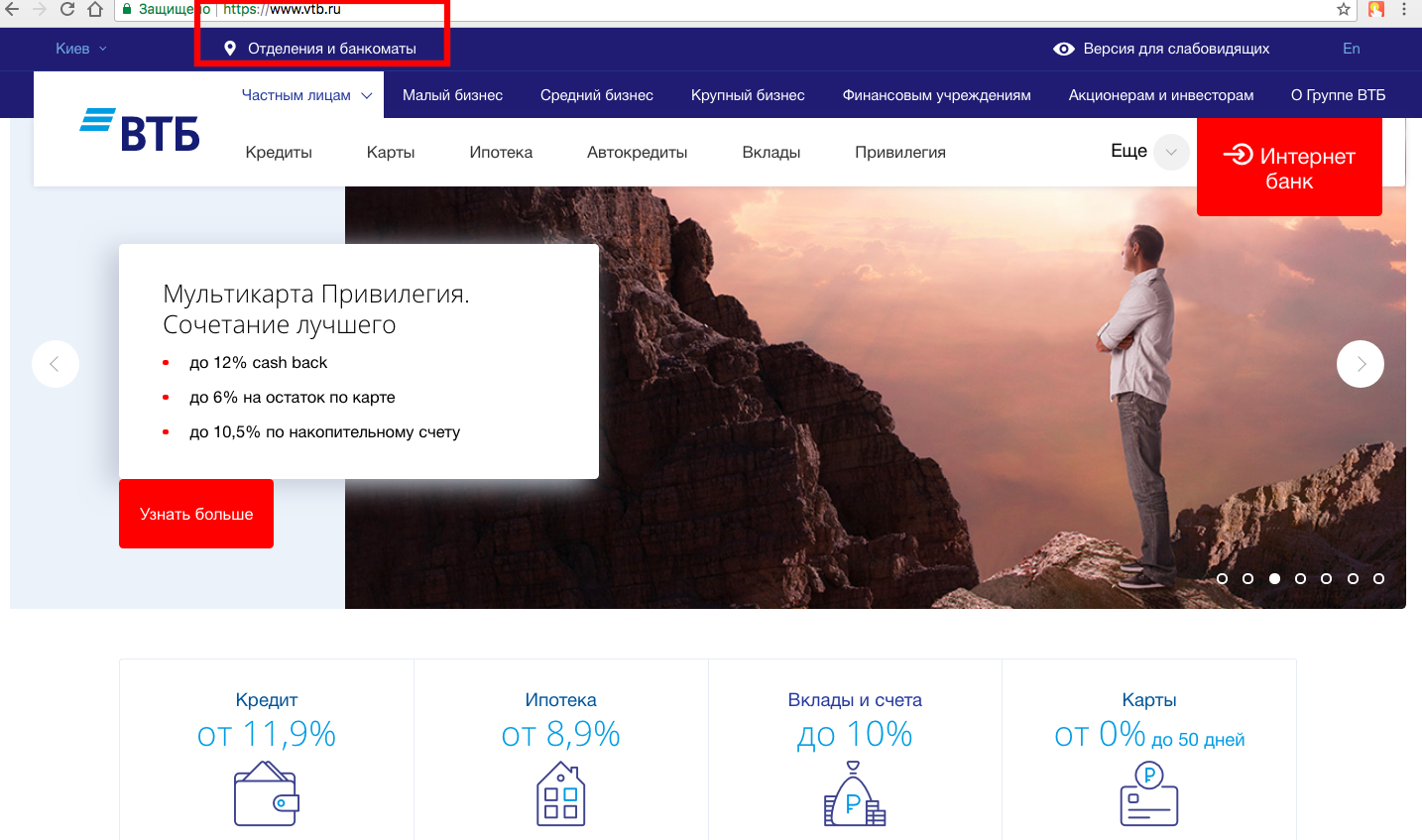Reload the page in the browser
The width and height of the screenshot is (1422, 840).
(x=67, y=9)
